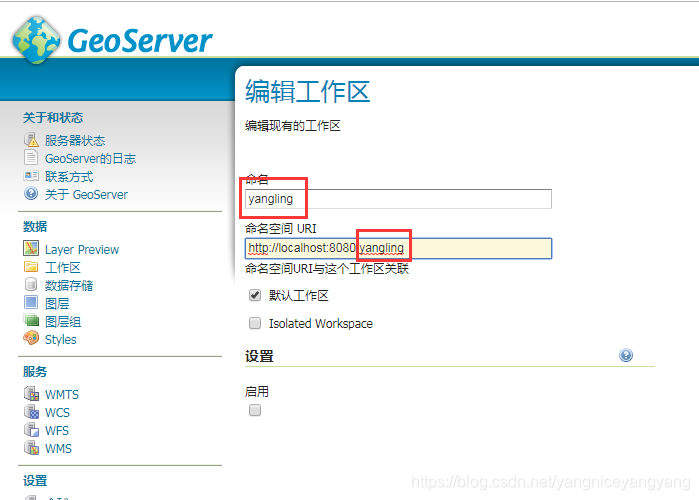The image size is (699, 500).
Task: Click the 服务 sidebar heading
Action: [x=35, y=372]
